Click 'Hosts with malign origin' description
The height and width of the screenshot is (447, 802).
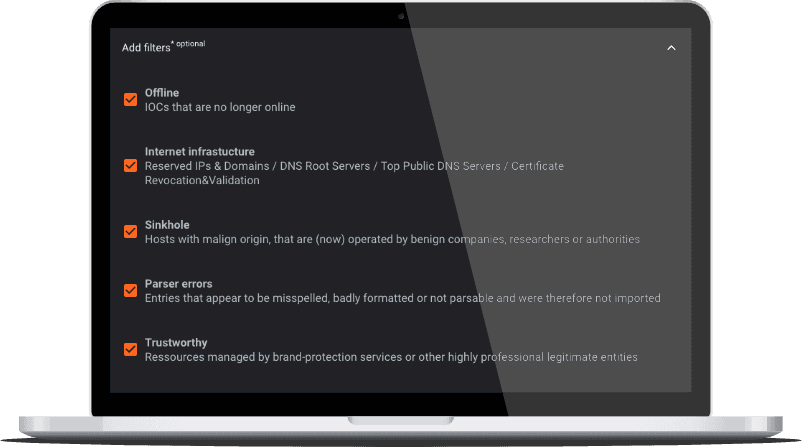point(392,239)
